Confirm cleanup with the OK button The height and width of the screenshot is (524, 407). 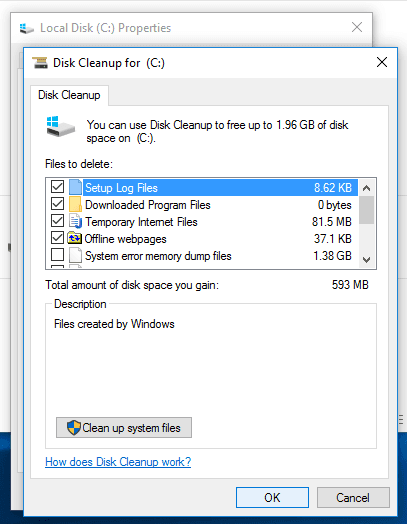point(272,498)
